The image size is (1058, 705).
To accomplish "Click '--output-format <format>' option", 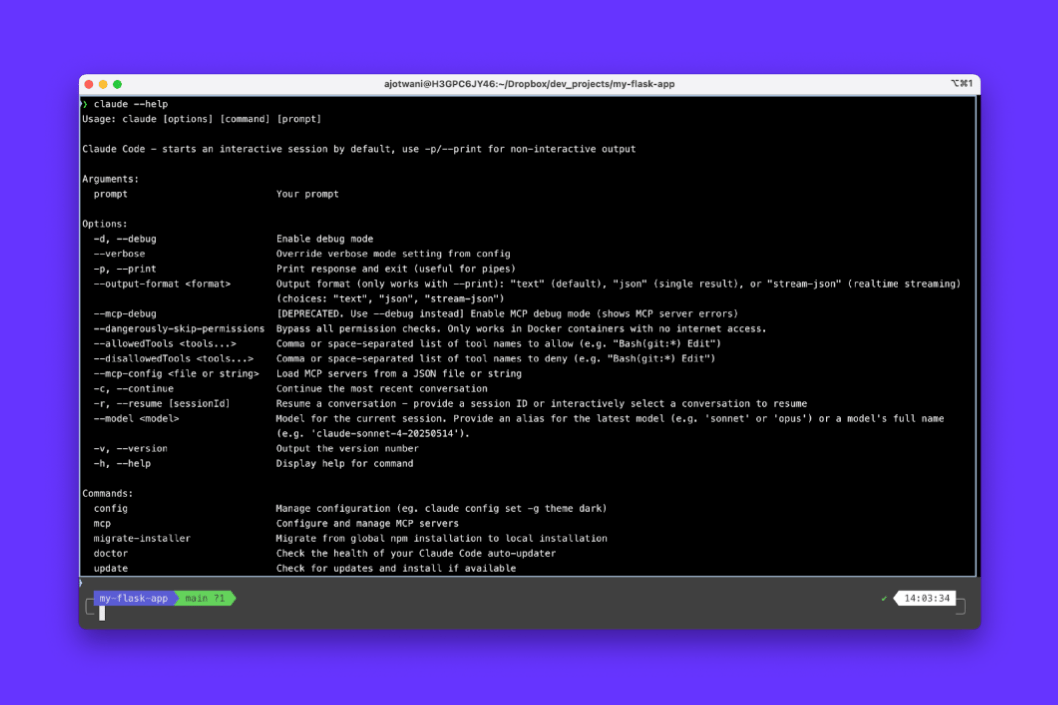I will pyautogui.click(x=162, y=284).
